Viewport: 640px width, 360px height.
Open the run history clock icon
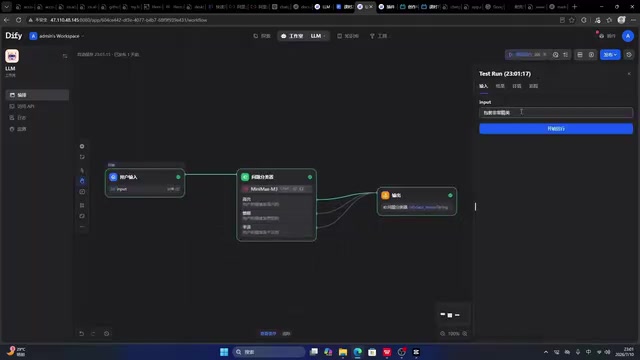click(x=556, y=55)
